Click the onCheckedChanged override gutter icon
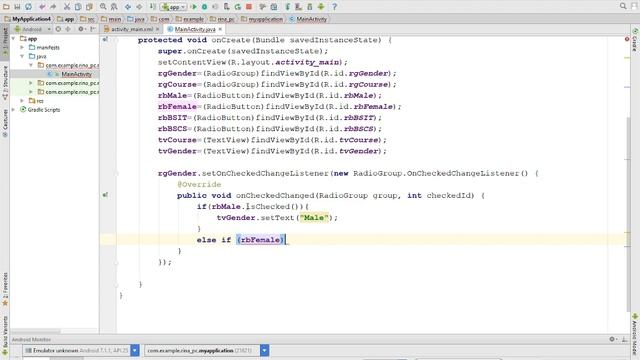The width and height of the screenshot is (640, 360). [x=105, y=195]
